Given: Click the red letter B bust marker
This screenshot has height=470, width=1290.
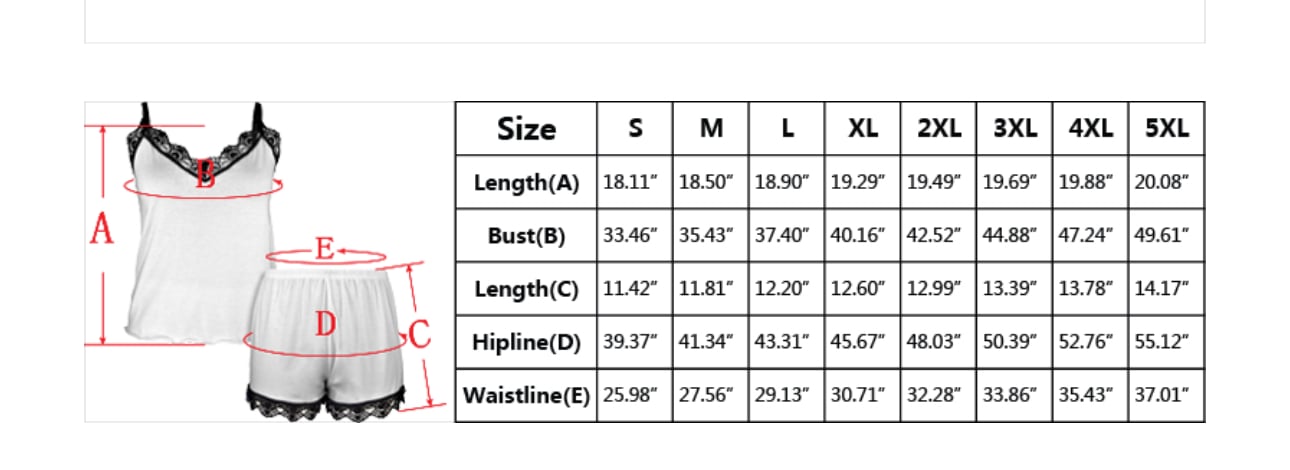Looking at the screenshot, I should [x=205, y=177].
